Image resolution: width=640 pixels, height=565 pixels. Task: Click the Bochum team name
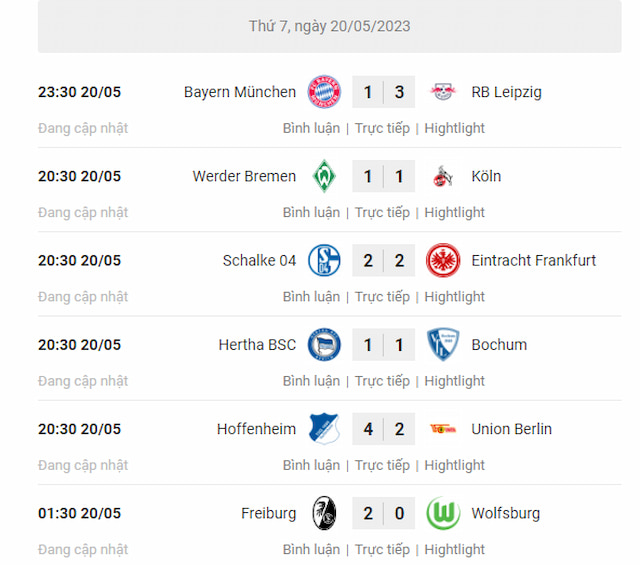[499, 345]
